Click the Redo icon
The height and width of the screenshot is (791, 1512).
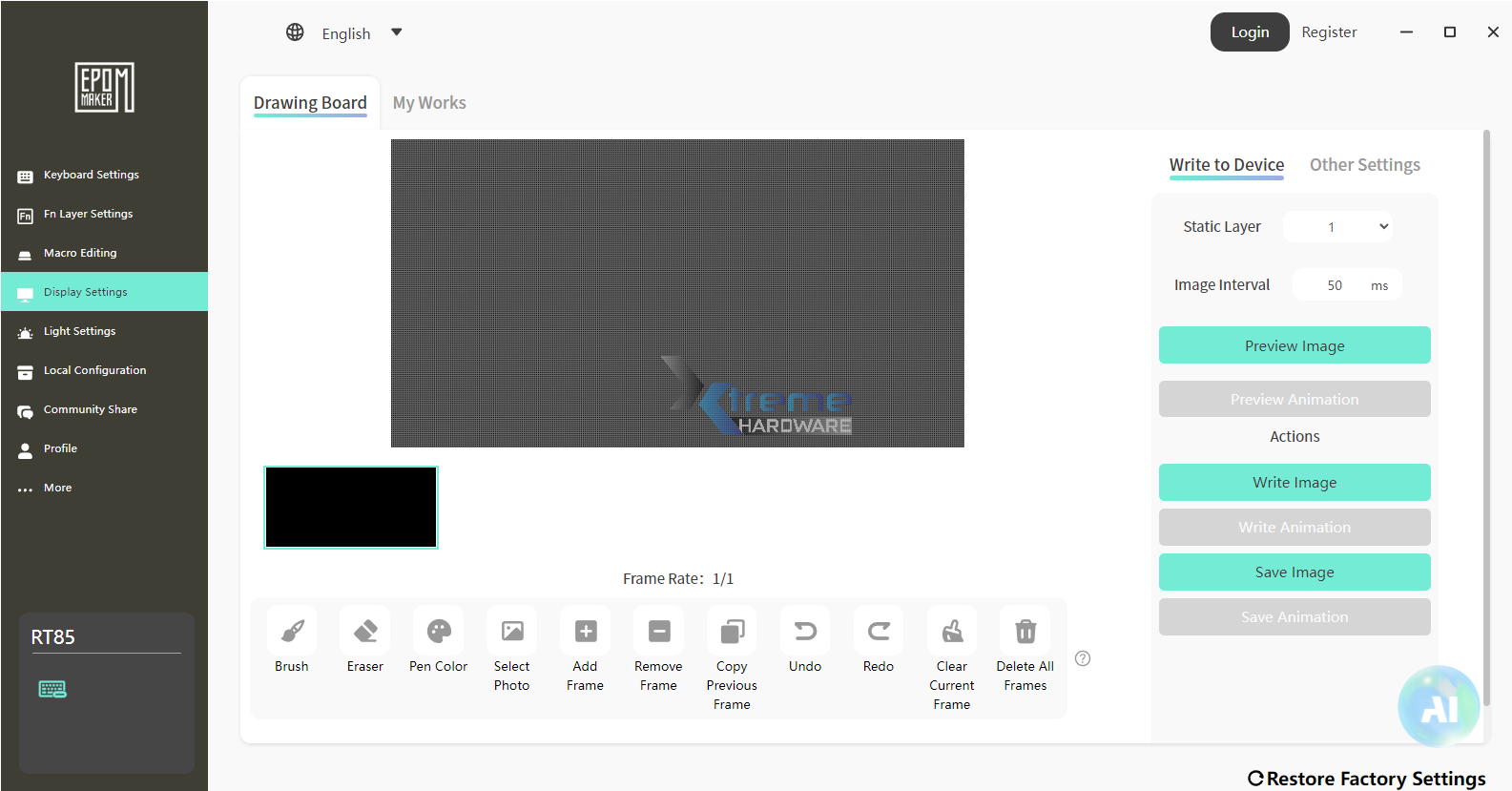pyautogui.click(x=879, y=632)
